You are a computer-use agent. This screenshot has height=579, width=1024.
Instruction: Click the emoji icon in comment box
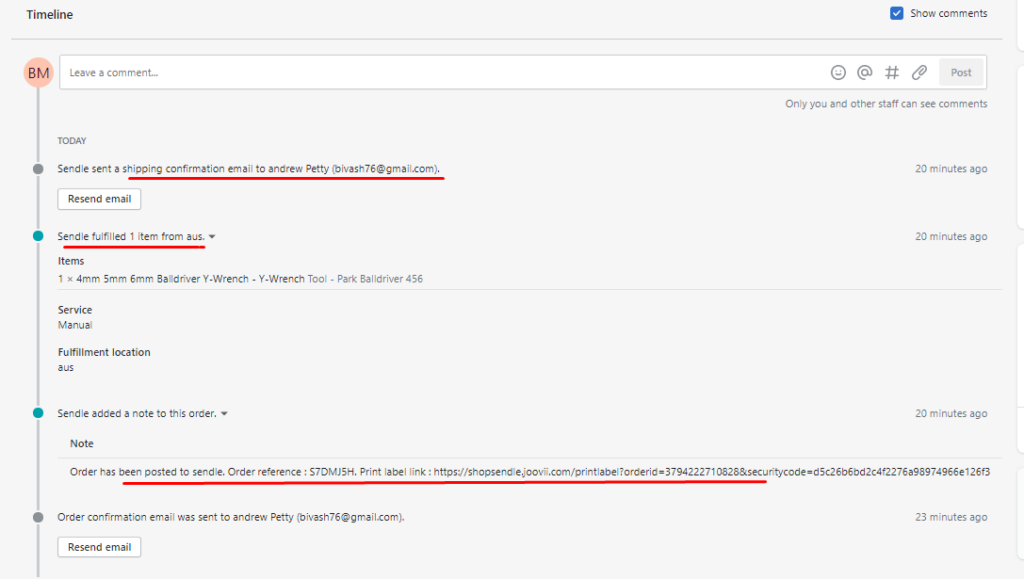(838, 72)
